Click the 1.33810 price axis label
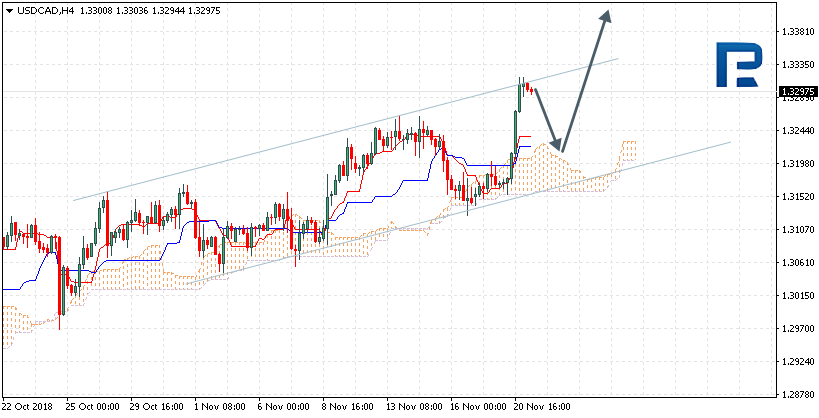 pyautogui.click(x=797, y=31)
